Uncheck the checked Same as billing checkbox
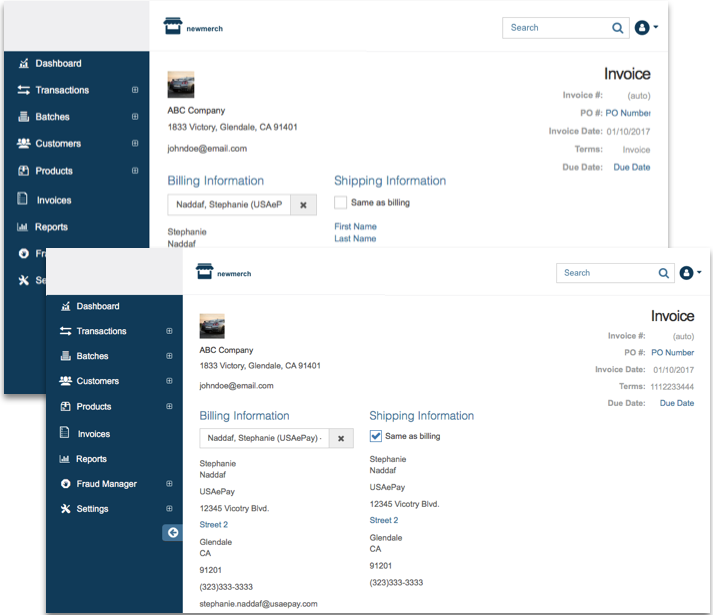Screen dimensions: 713x615 point(376,436)
